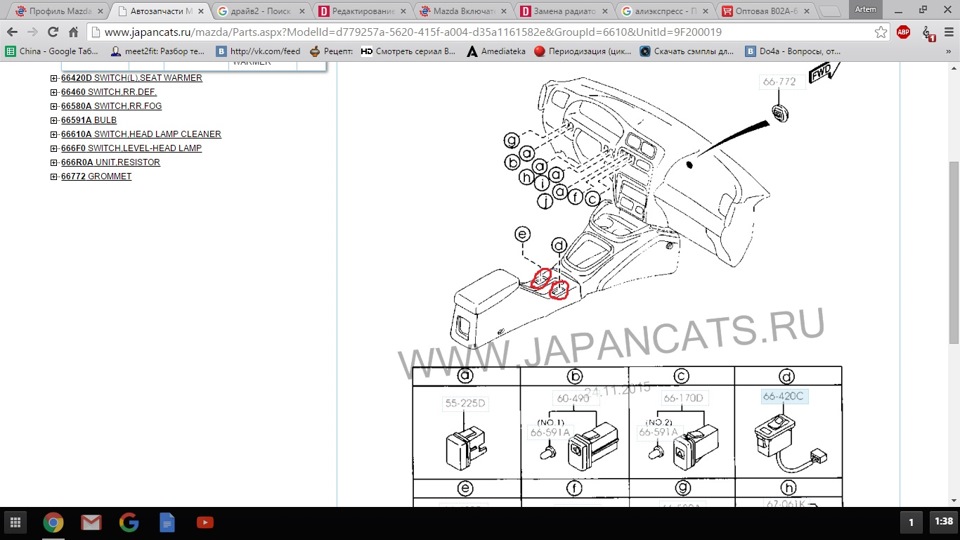This screenshot has height=540, width=960.
Task: Open the http://vk.com/feed bookmark
Action: [258, 51]
